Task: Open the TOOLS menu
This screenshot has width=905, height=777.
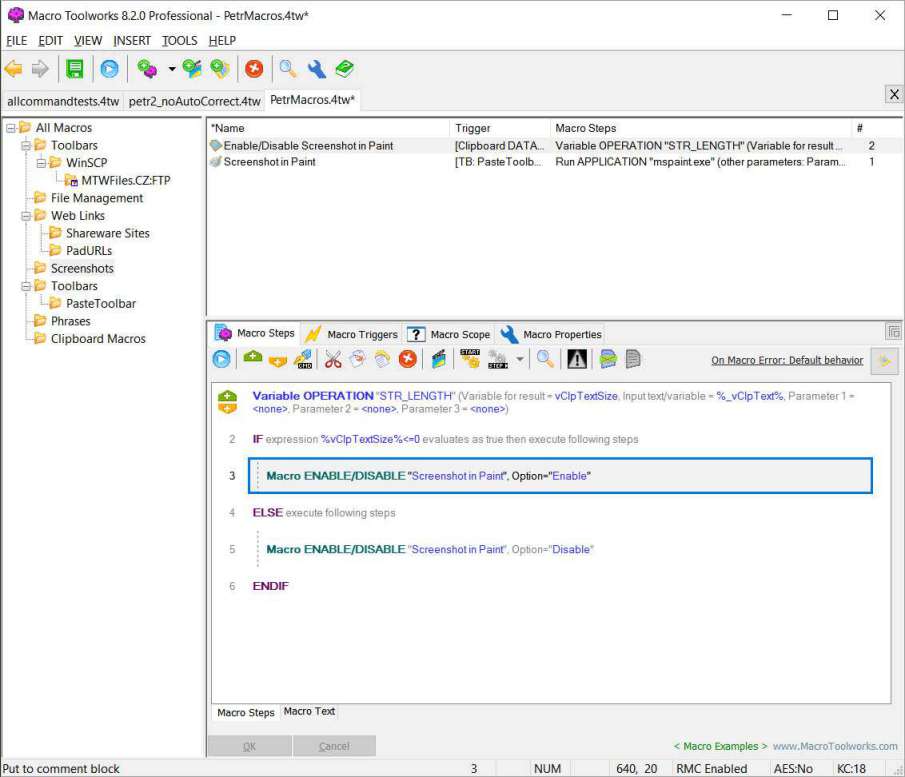Action: pos(180,40)
